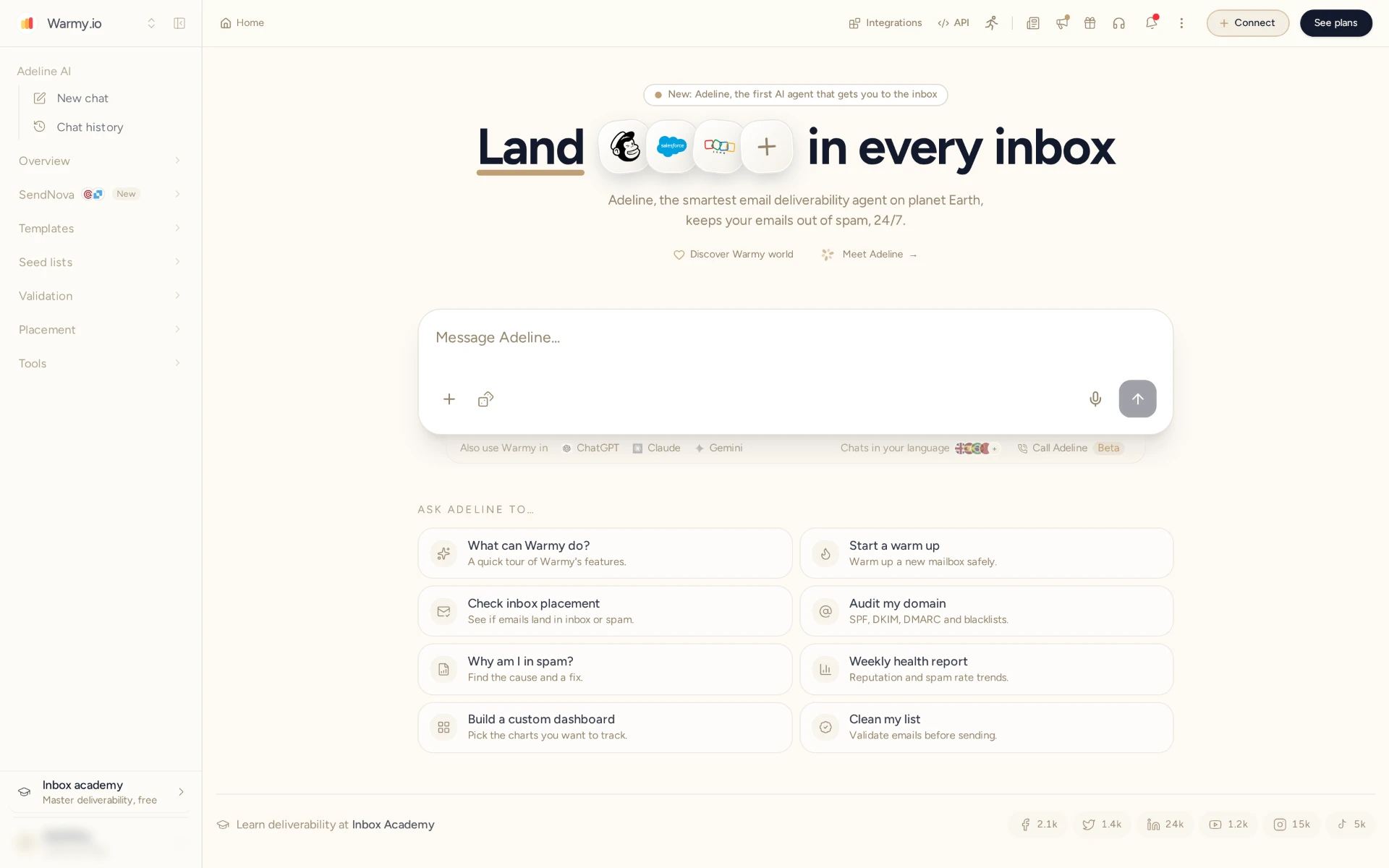1389x868 pixels.
Task: Open the notifications bell
Action: click(1151, 23)
